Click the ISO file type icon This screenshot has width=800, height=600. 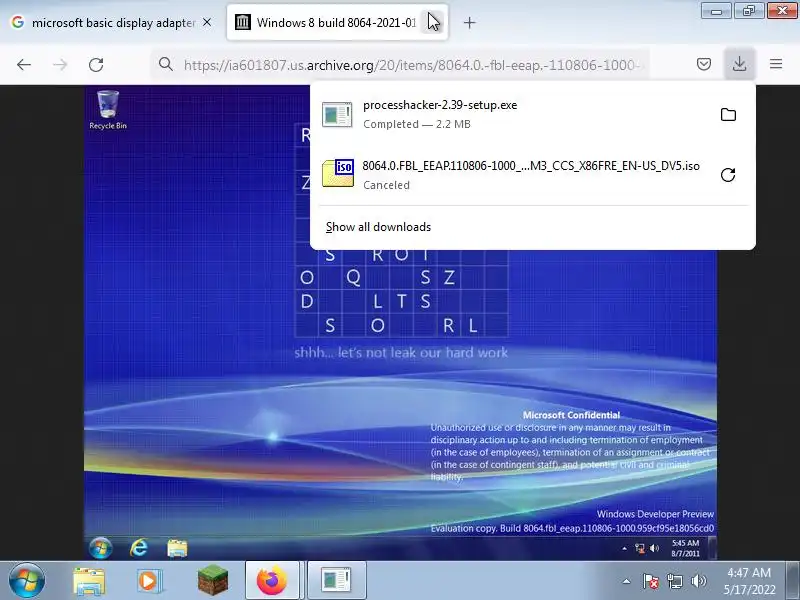(338, 173)
